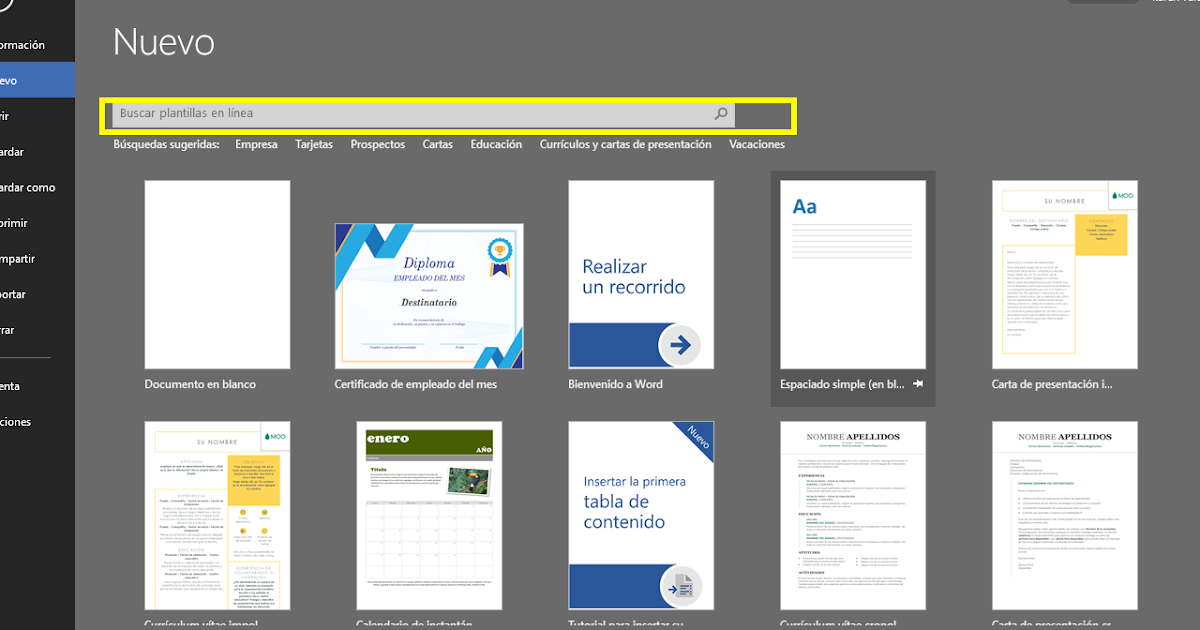
Task: Click the "Buscar plantillas en línea" search box
Action: click(400, 113)
